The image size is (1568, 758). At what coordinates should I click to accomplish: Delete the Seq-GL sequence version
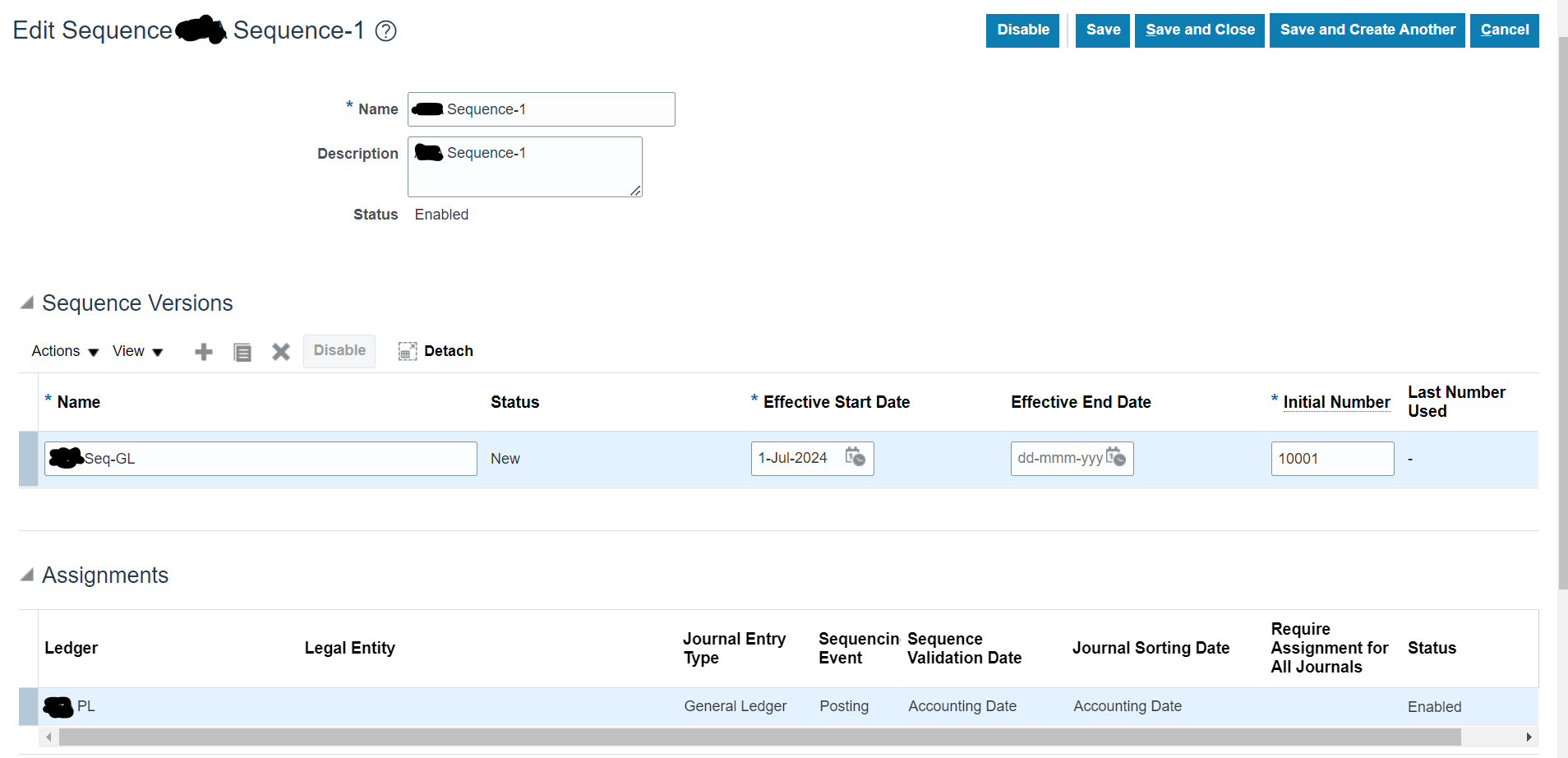coord(280,351)
